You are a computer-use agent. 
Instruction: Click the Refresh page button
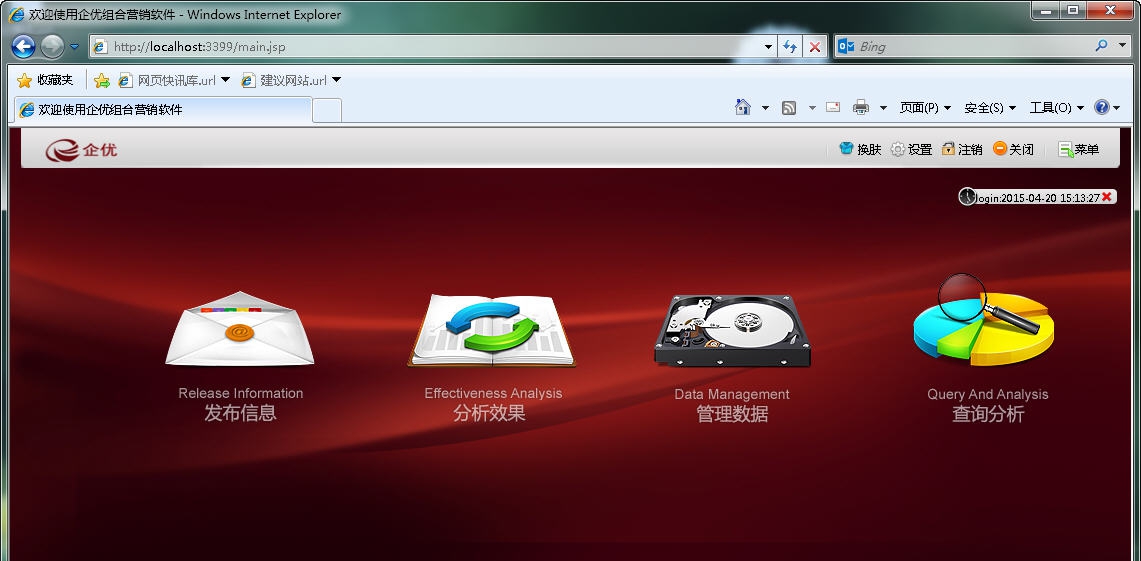click(x=790, y=47)
